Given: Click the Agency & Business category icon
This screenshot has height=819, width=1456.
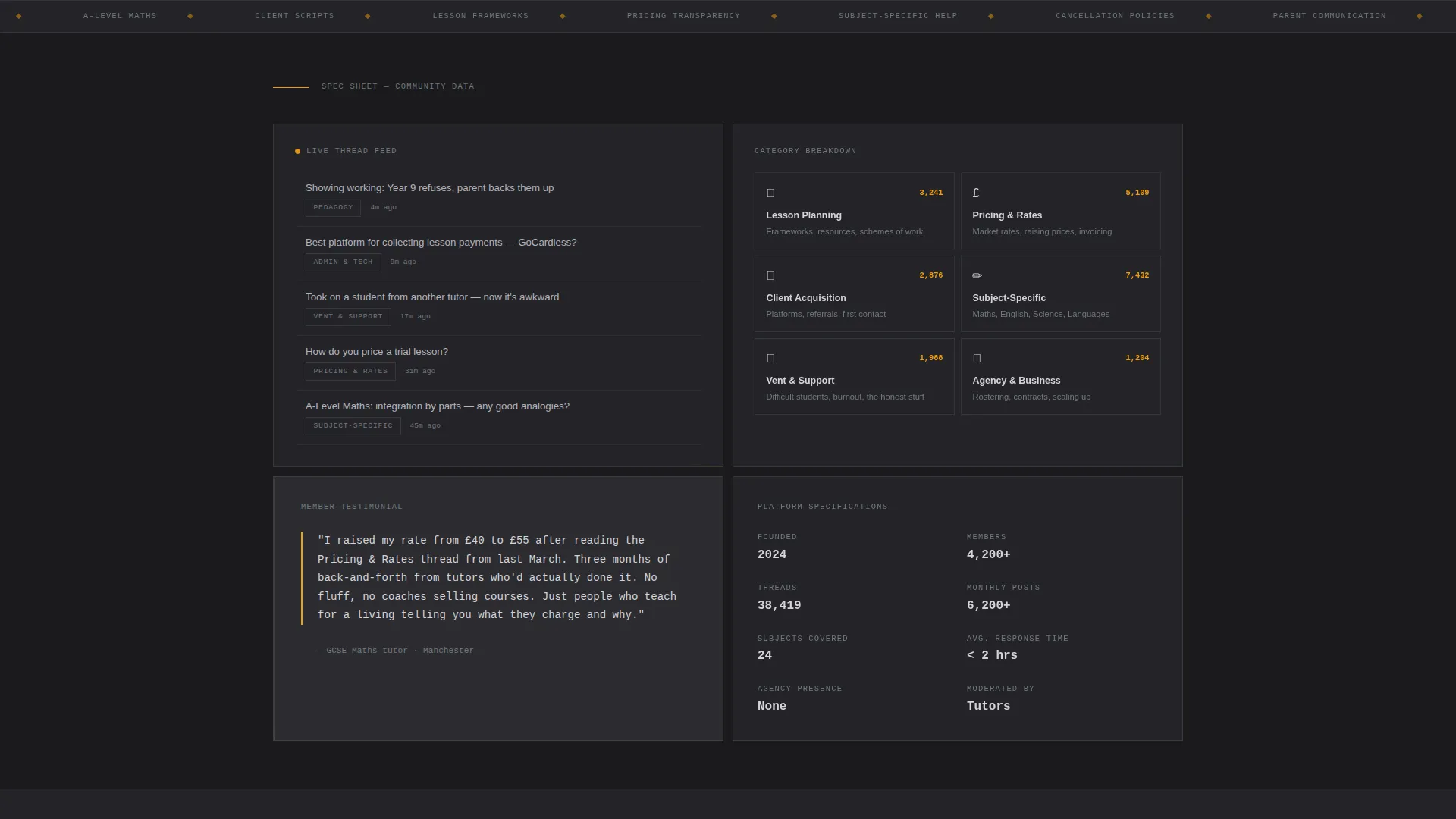Looking at the screenshot, I should 977,359.
